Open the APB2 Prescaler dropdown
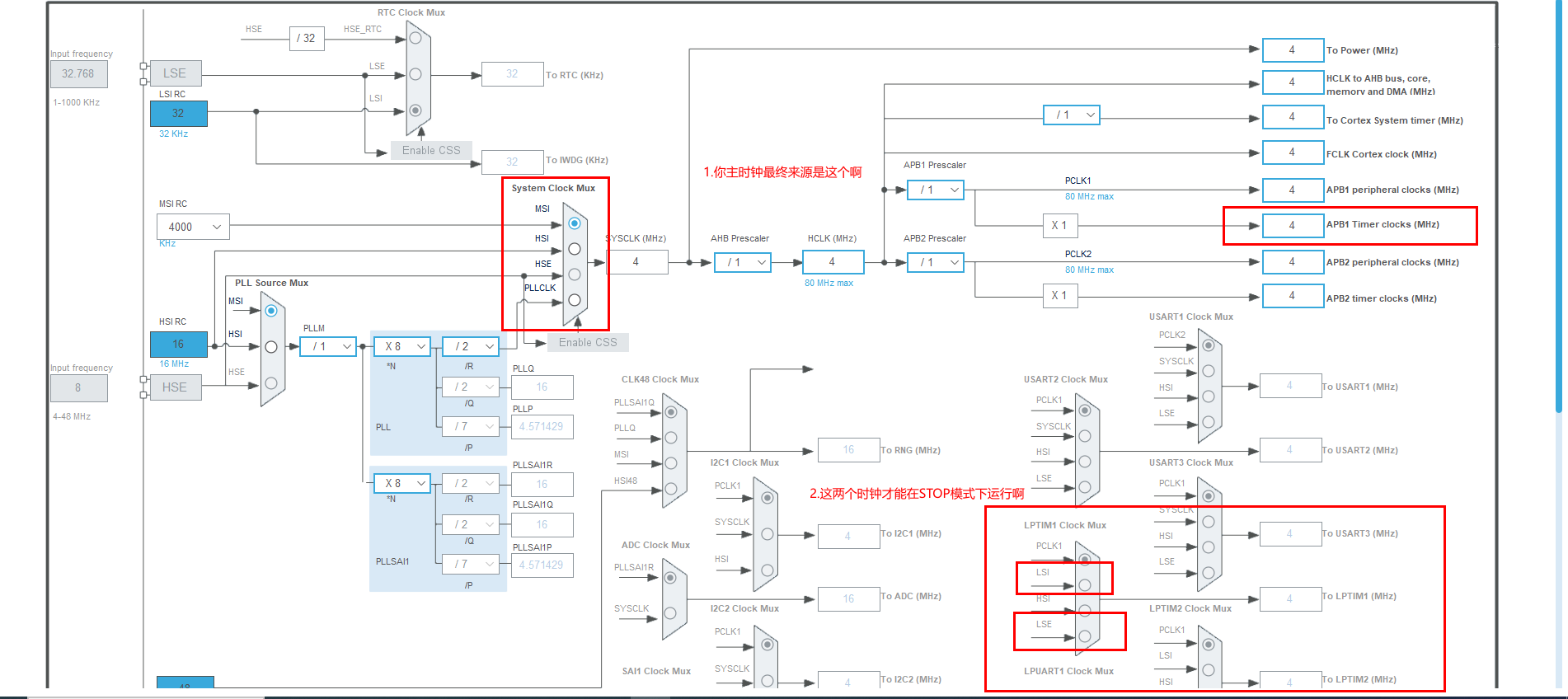This screenshot has width=1568, height=699. point(936,262)
